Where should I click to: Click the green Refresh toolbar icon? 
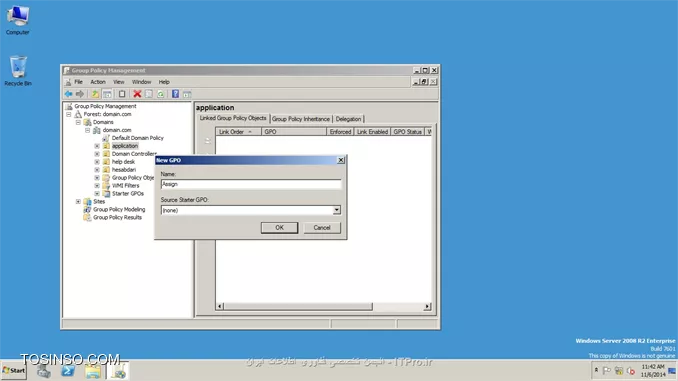(160, 94)
